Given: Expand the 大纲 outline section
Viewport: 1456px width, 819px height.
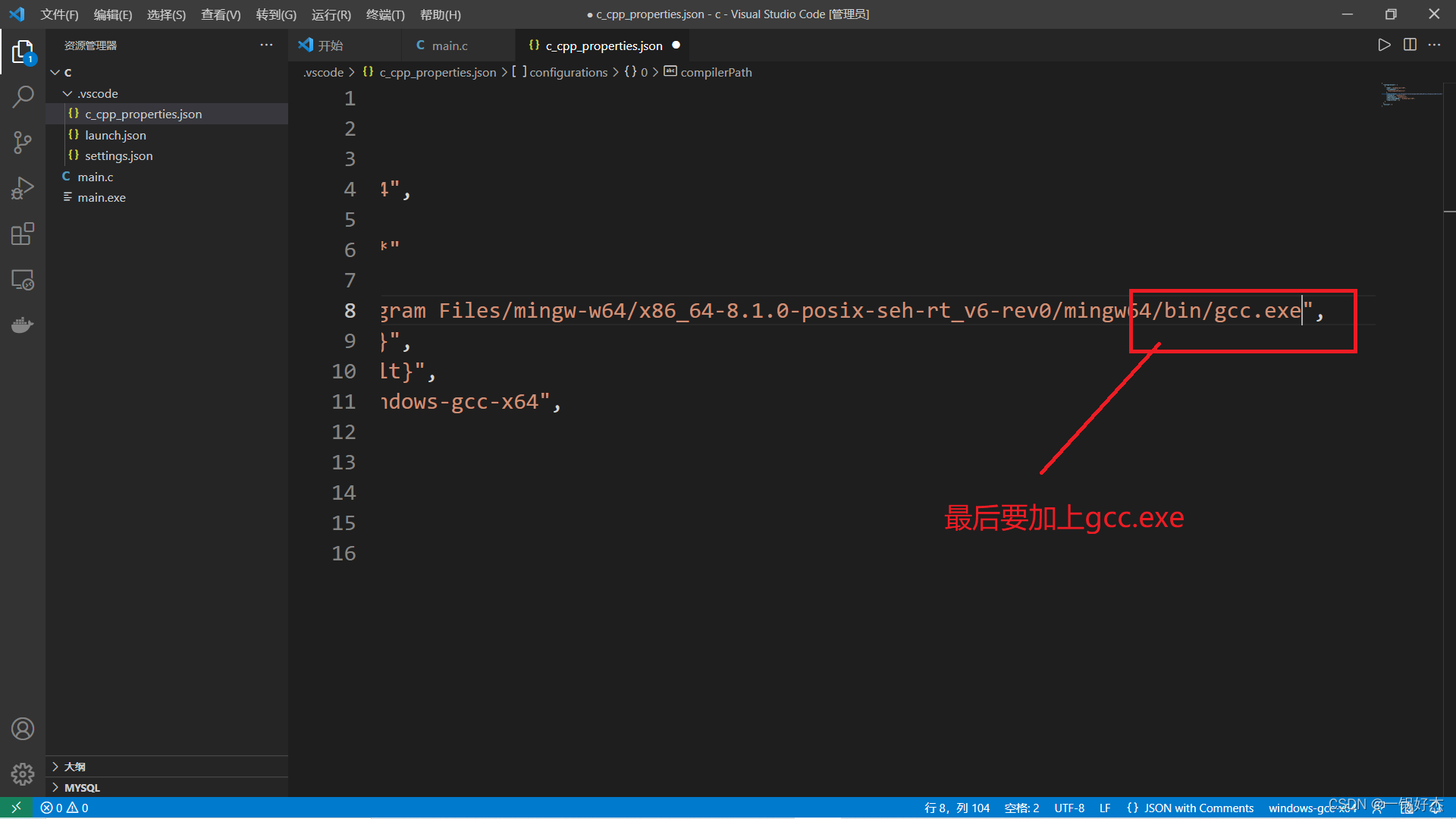Looking at the screenshot, I should (167, 767).
